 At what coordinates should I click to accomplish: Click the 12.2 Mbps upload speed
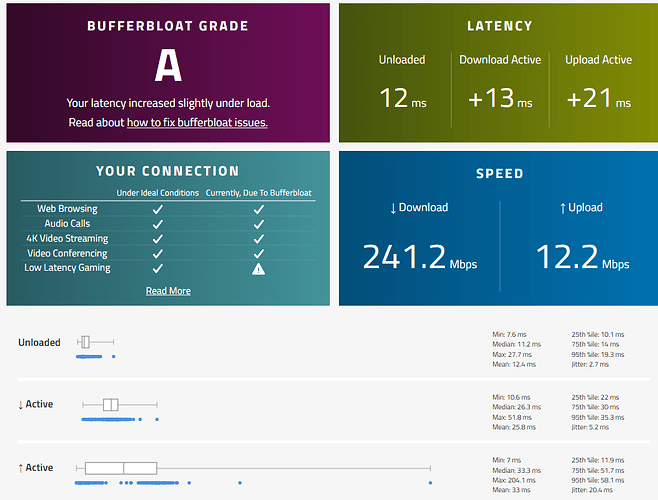[x=582, y=257]
